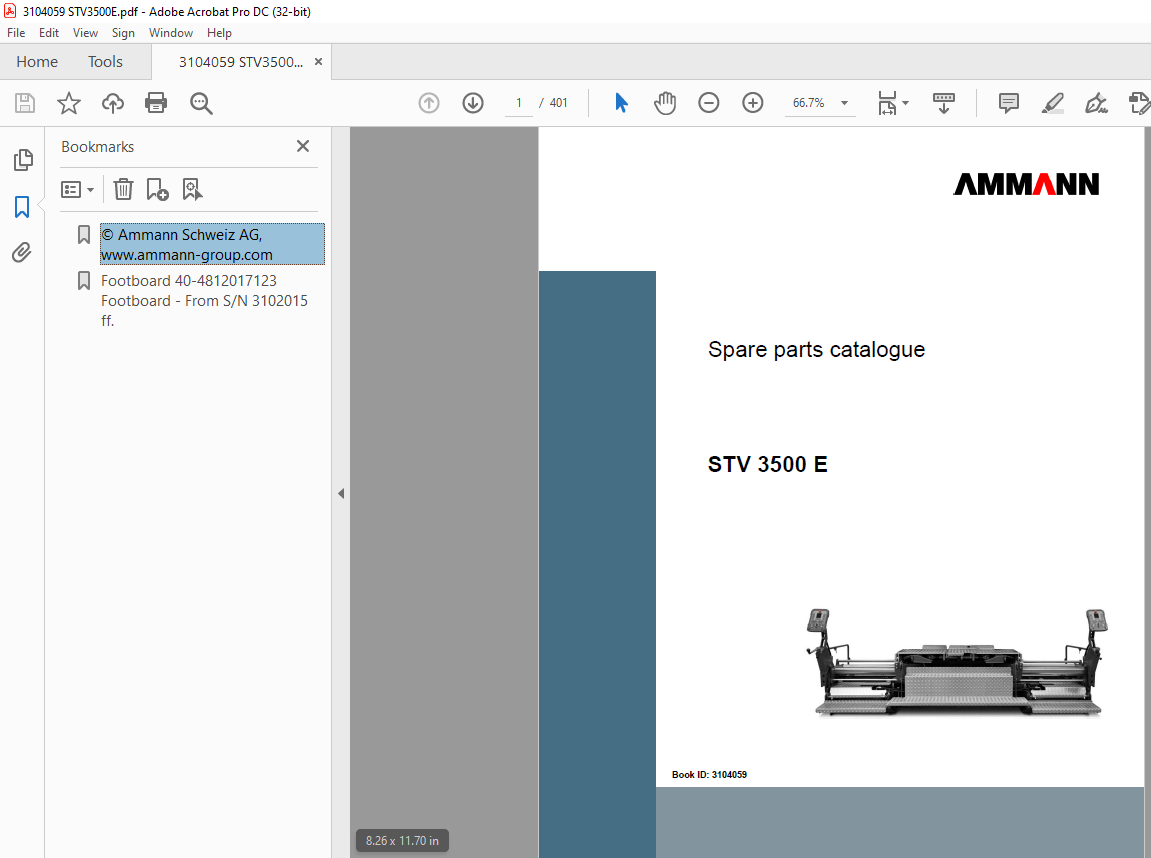Image resolution: width=1151 pixels, height=858 pixels.
Task: Delete selected bookmark trash icon
Action: (x=123, y=189)
